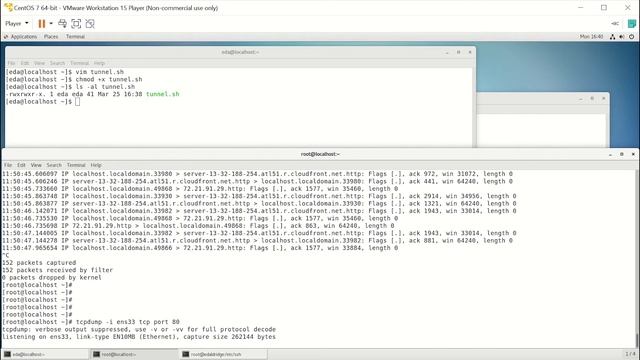Open Search menu in root@localhost terminal
The height and width of the screenshot is (360, 640).
tap(54, 165)
